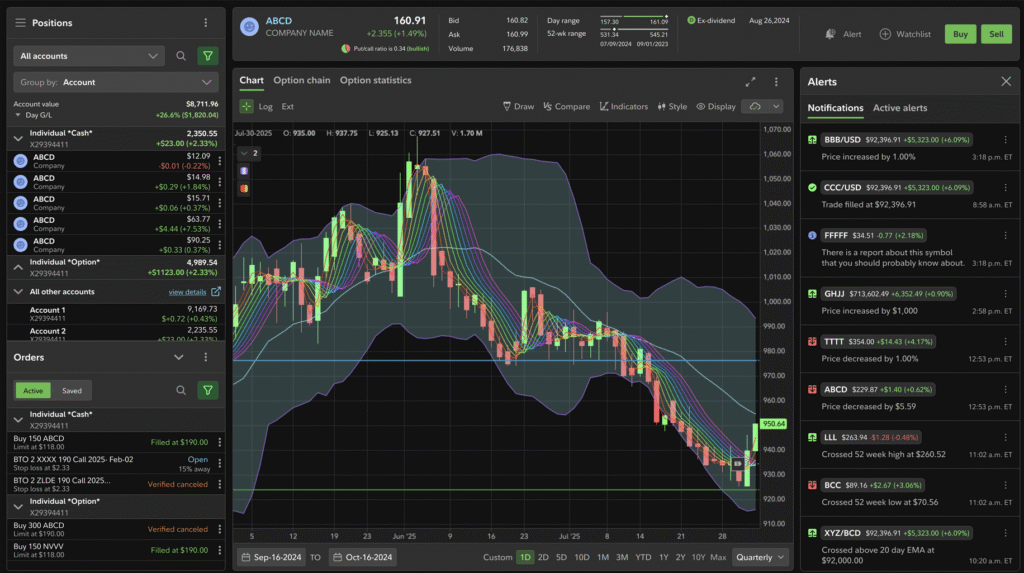This screenshot has height=573, width=1024.
Task: Close the Alerts panel
Action: point(1006,81)
